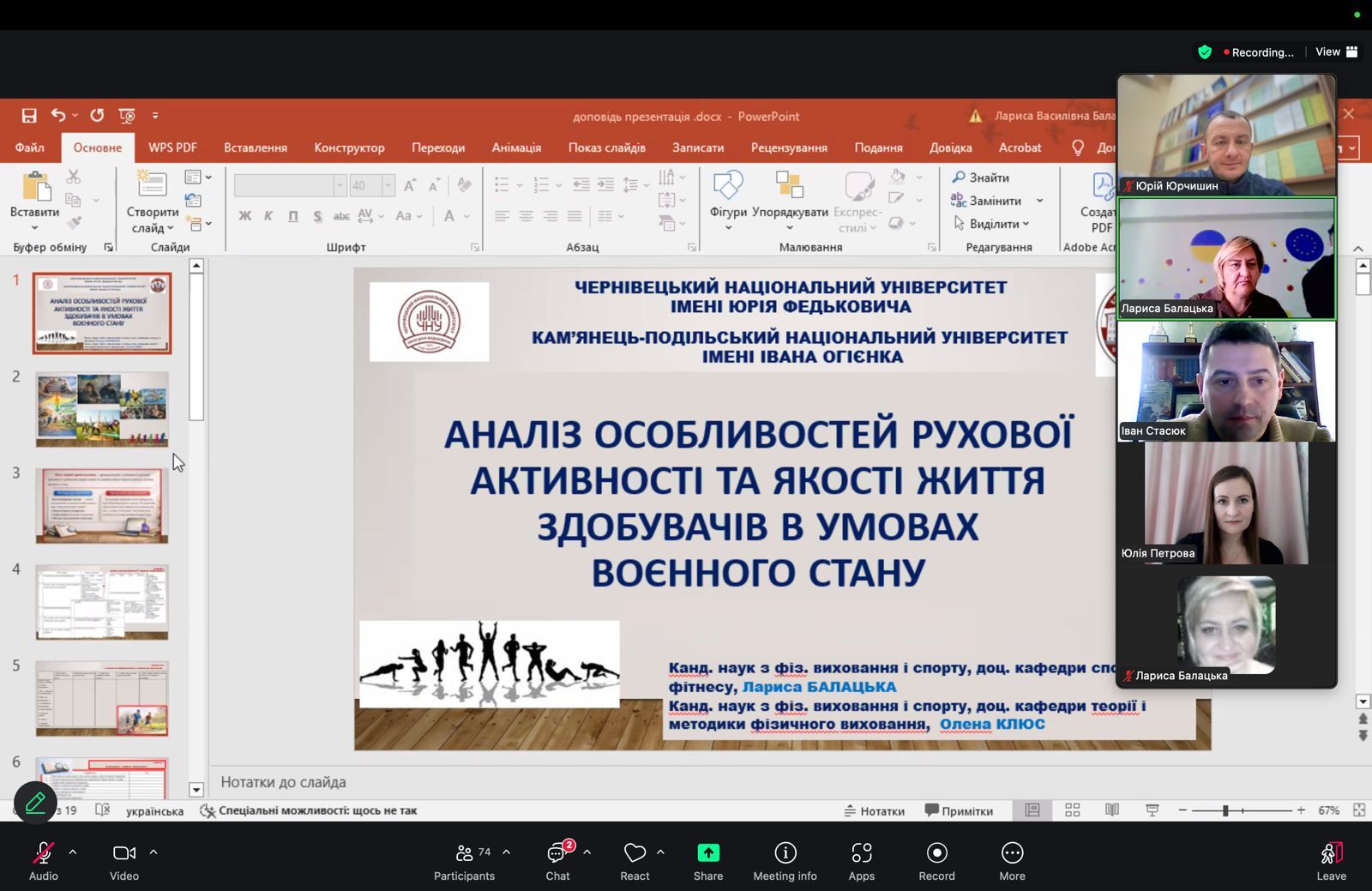Click the Increase indent icon
1372x891 pixels.
605,184
